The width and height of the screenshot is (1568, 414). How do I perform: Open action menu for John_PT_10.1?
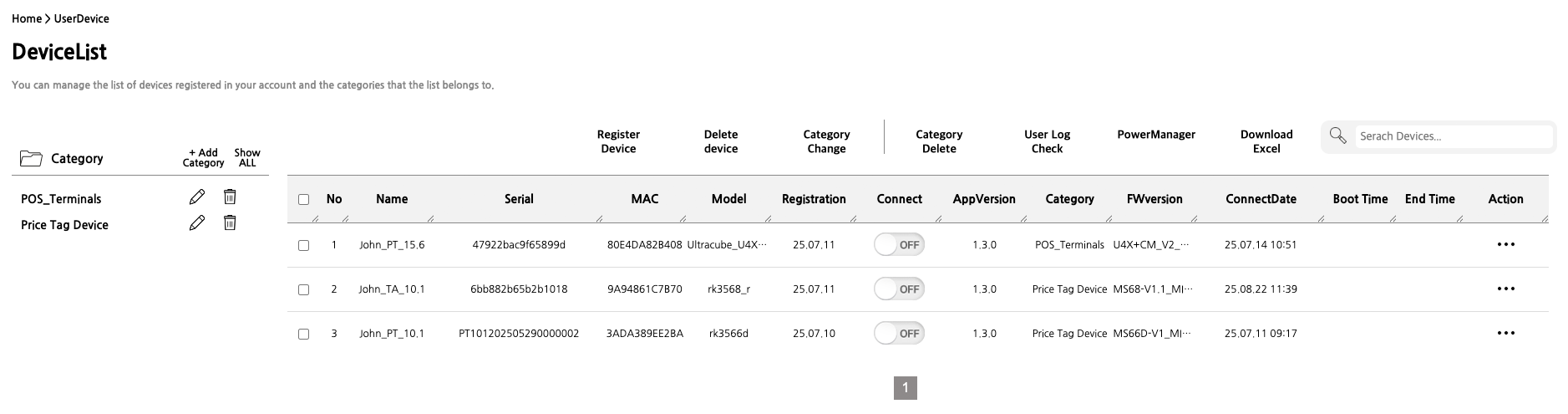tap(1505, 334)
